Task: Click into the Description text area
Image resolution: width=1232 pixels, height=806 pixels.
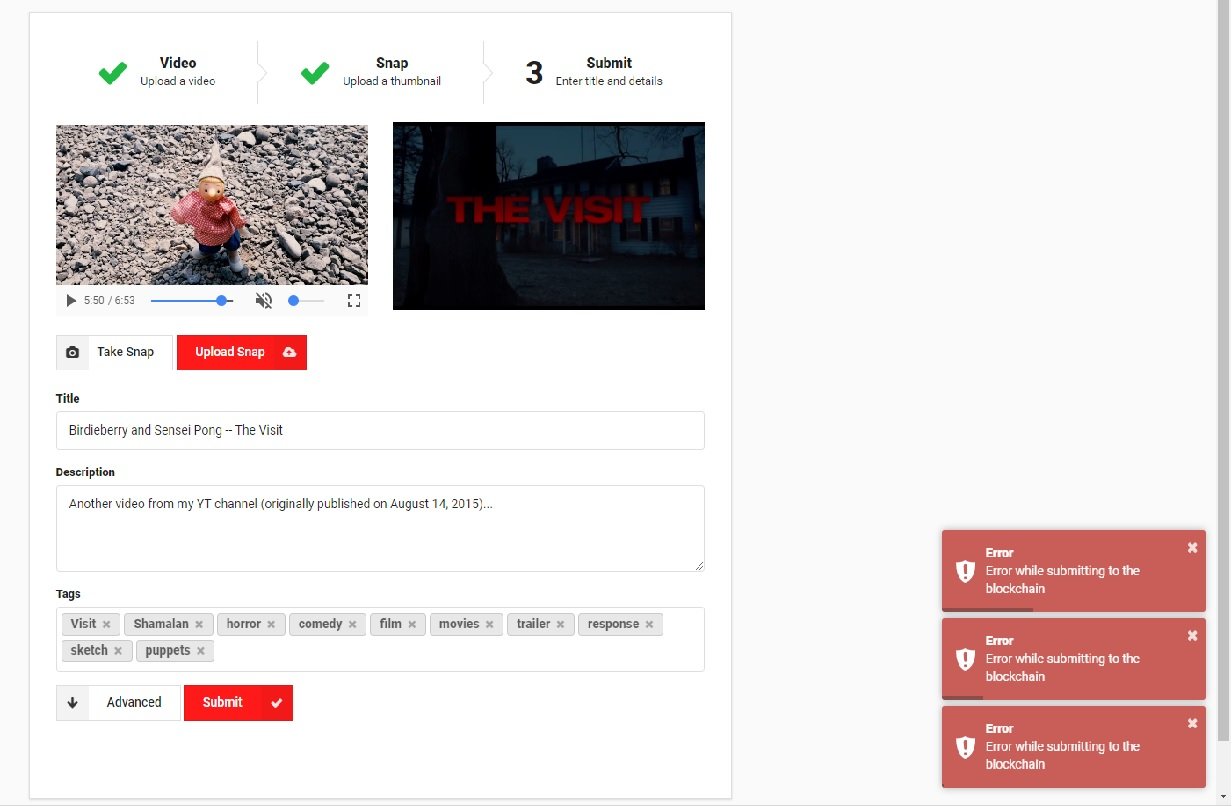Action: click(380, 528)
